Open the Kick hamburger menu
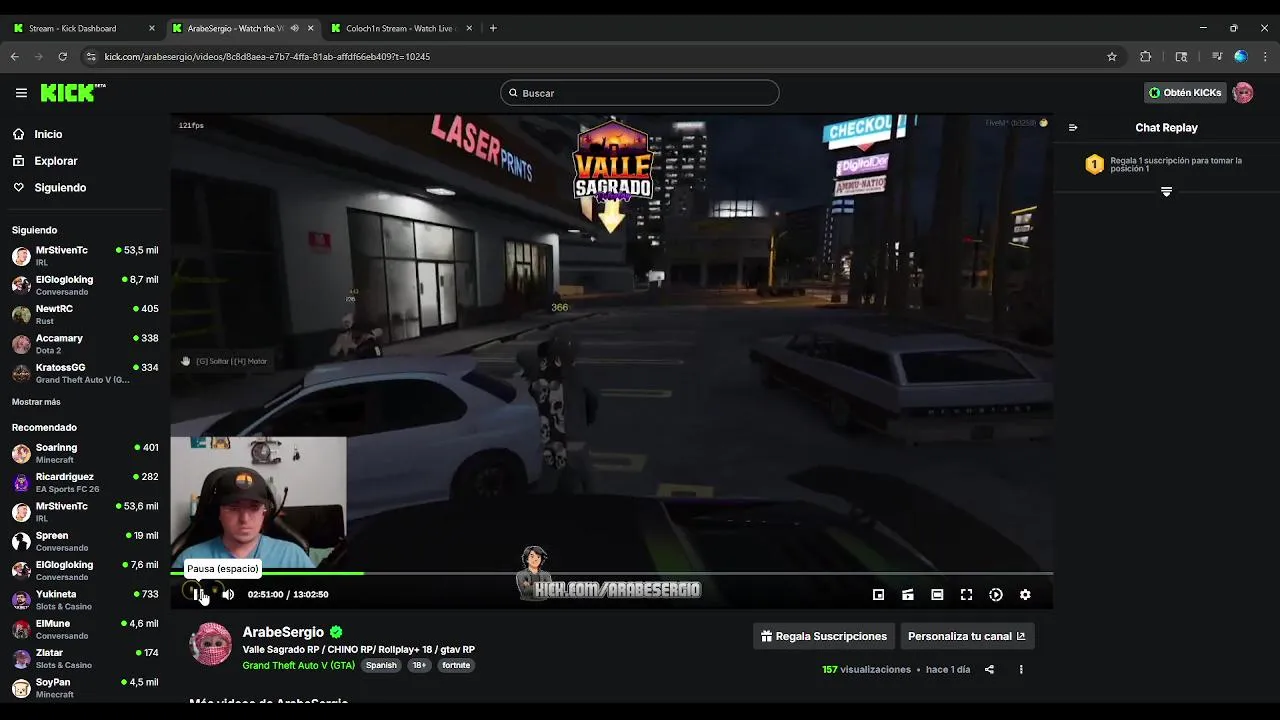Screen dimensions: 1280x720 21,93
